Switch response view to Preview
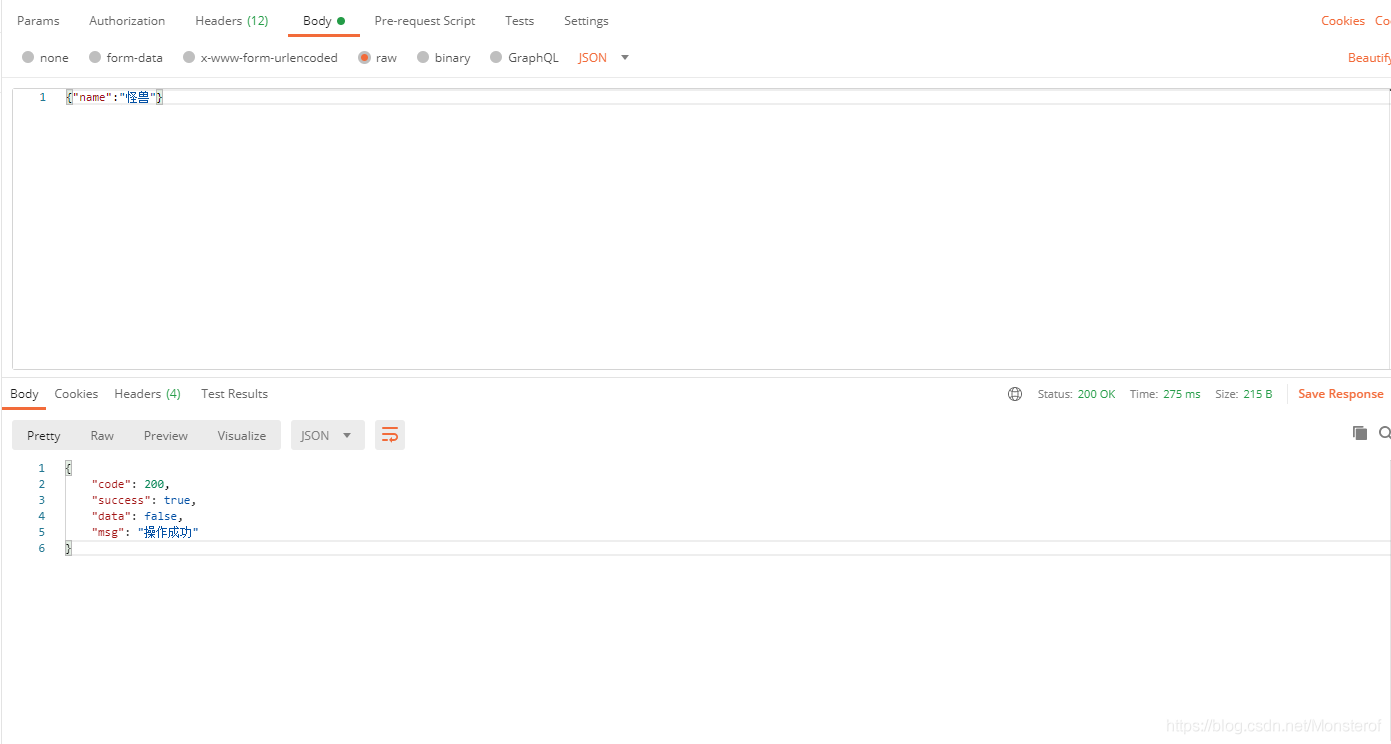 tap(166, 435)
